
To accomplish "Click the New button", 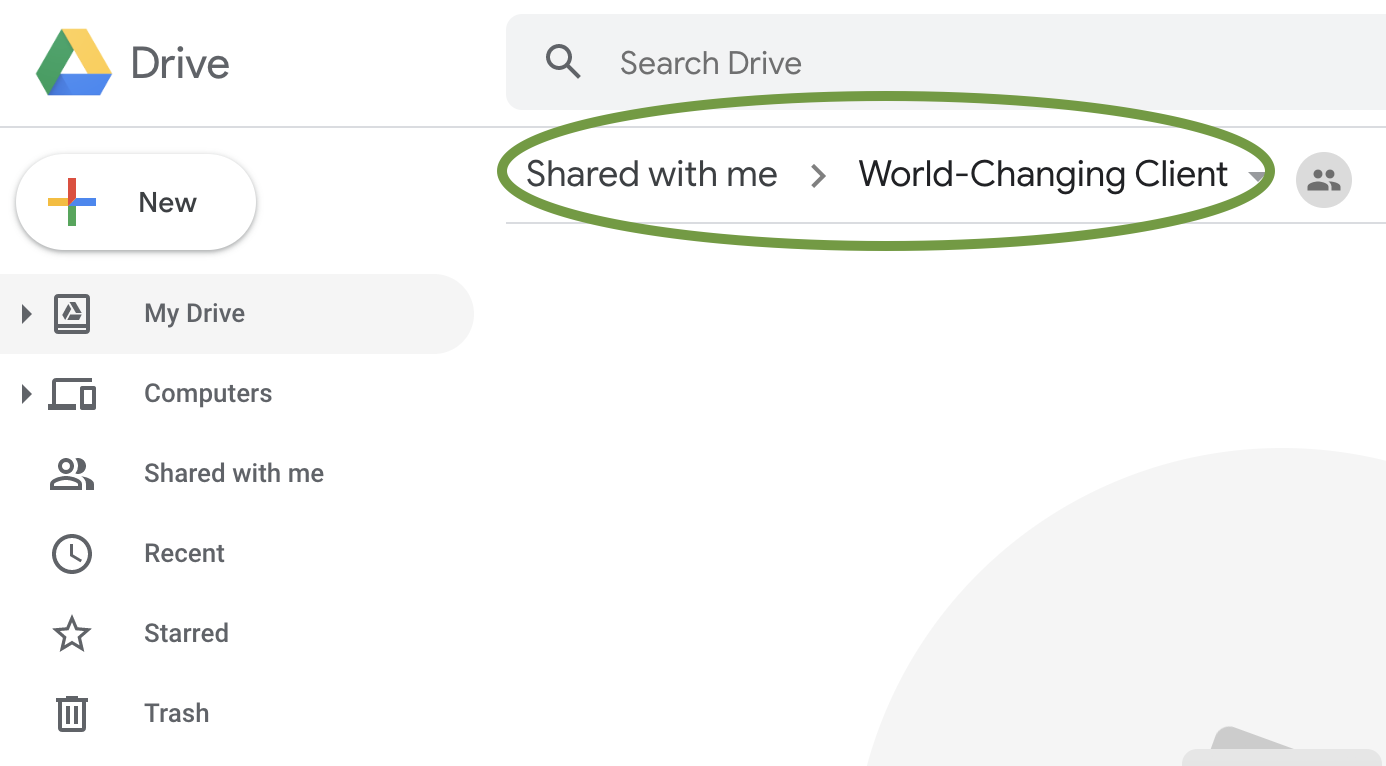I will [x=136, y=202].
